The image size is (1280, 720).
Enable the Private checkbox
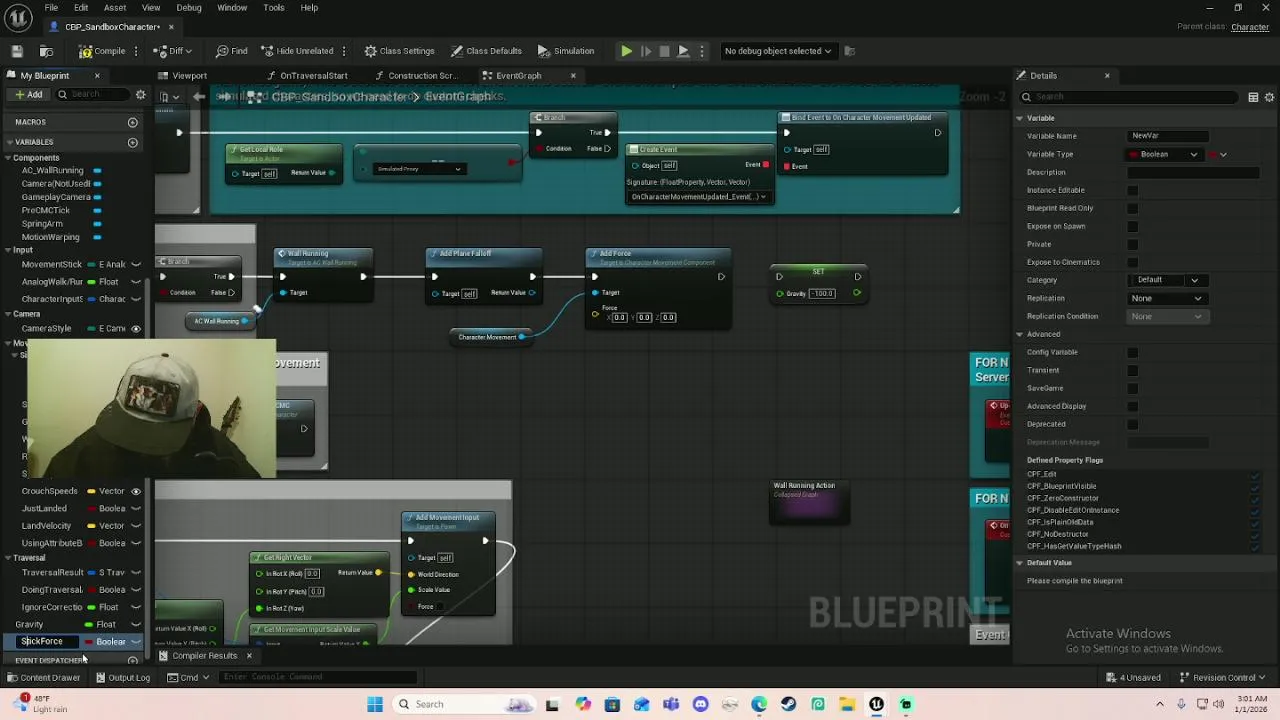click(x=1132, y=244)
